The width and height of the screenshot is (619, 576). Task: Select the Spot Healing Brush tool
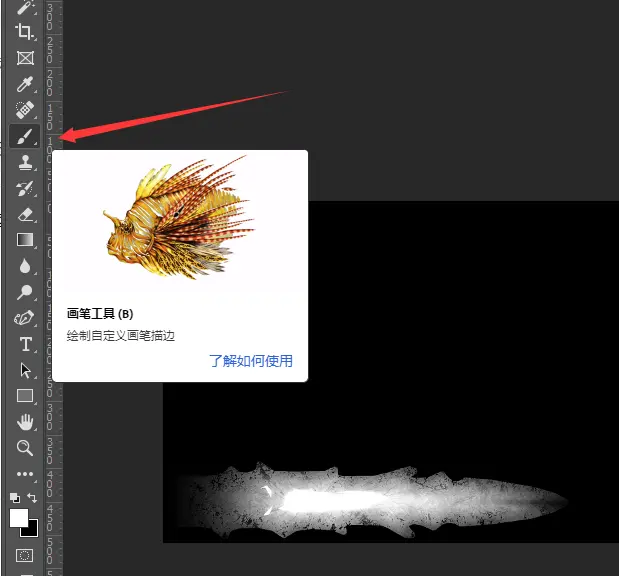point(24,110)
